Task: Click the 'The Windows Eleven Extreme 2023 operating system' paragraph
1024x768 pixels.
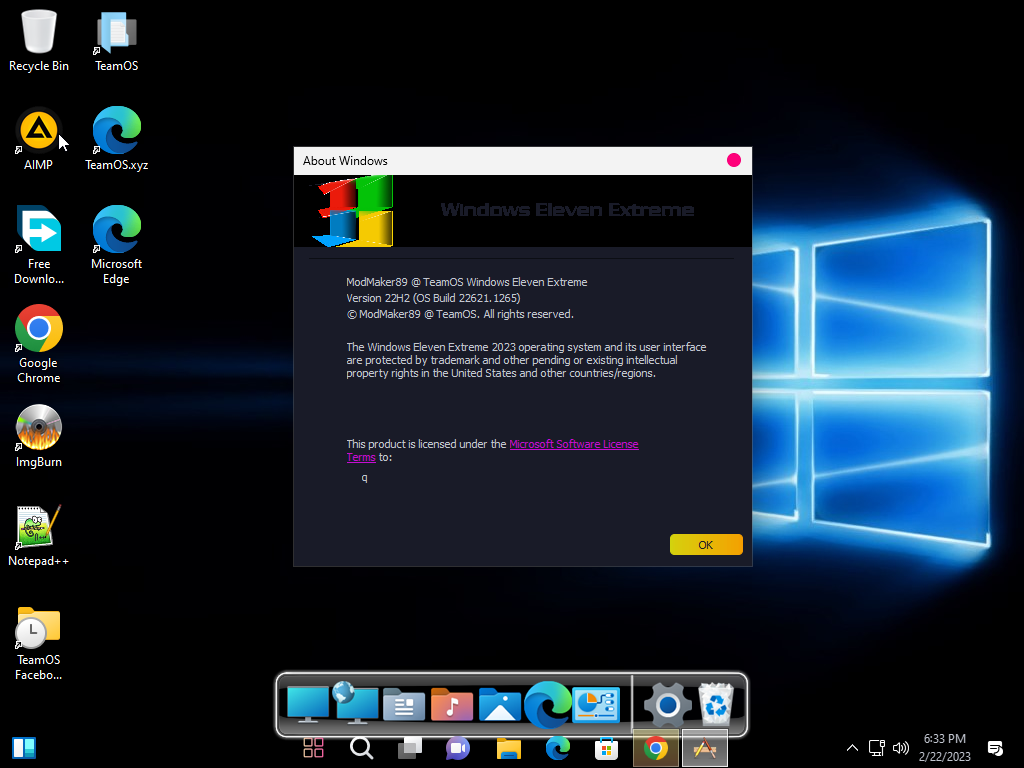Action: click(x=526, y=360)
